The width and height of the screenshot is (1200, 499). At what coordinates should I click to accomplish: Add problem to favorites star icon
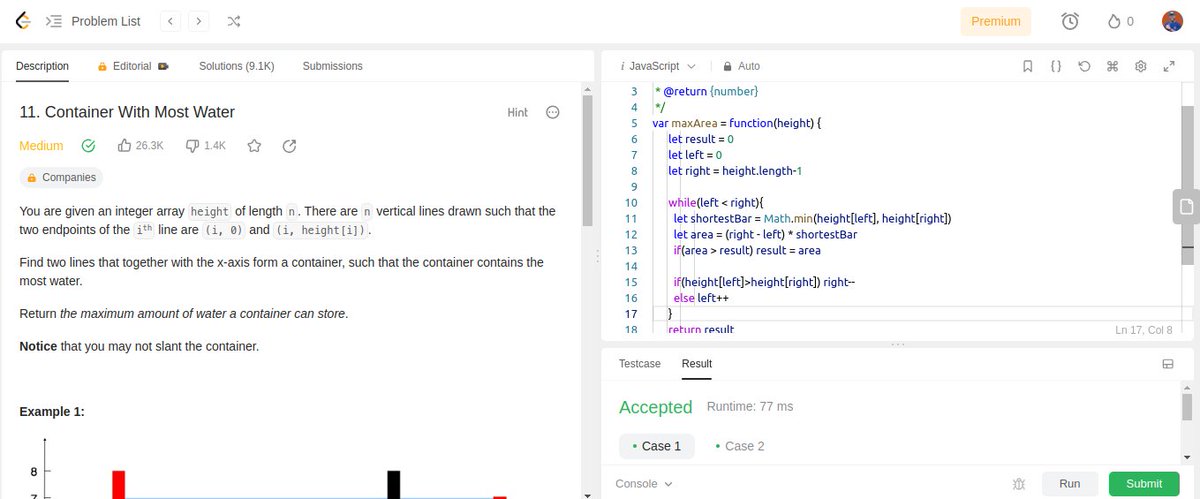point(254,146)
